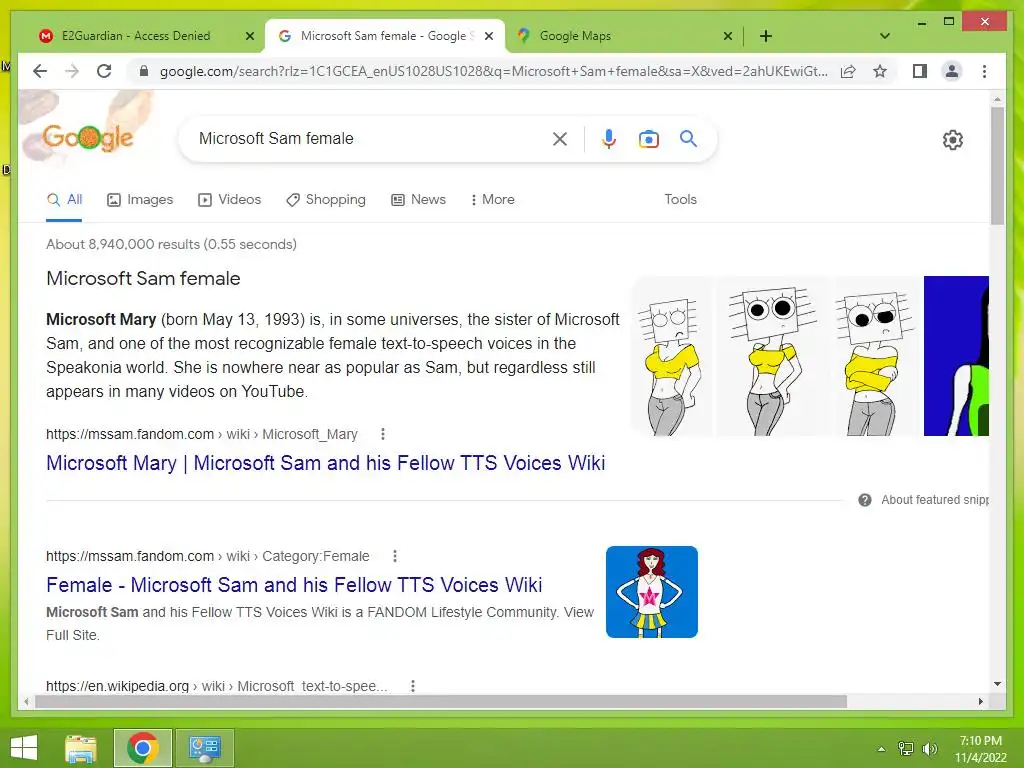The width and height of the screenshot is (1024, 768).
Task: Close the Microsoft Sam female tab
Action: [488, 37]
